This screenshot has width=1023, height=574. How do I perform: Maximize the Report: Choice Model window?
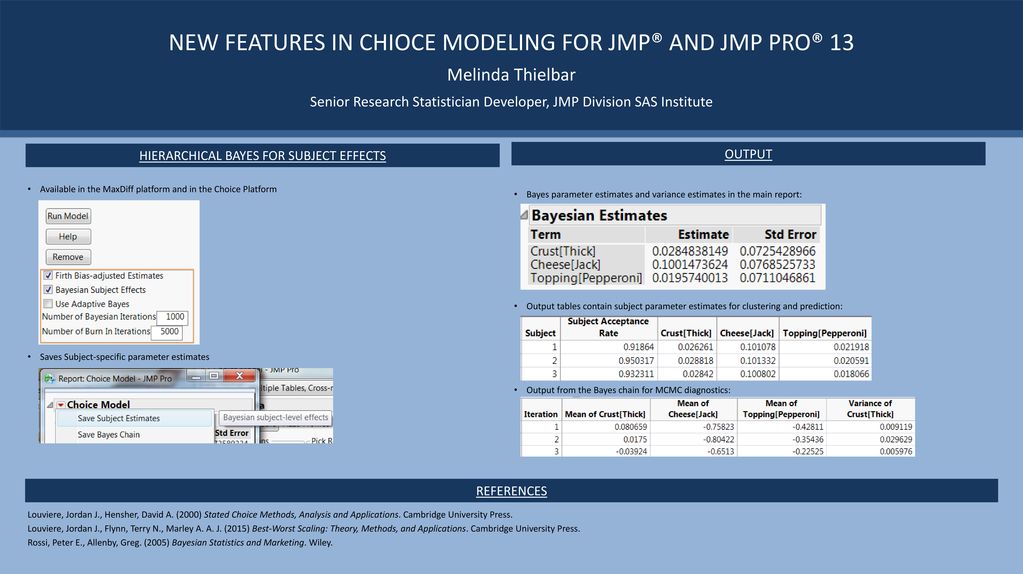(213, 376)
